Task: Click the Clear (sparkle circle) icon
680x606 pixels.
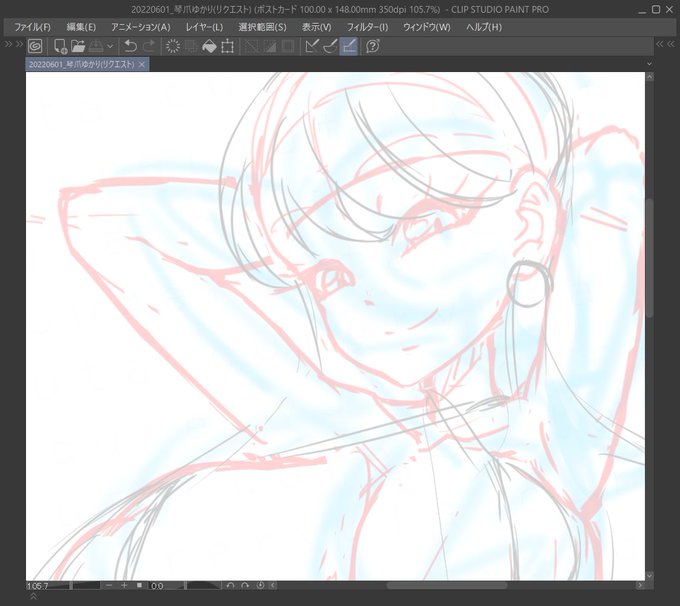Action: coord(173,46)
